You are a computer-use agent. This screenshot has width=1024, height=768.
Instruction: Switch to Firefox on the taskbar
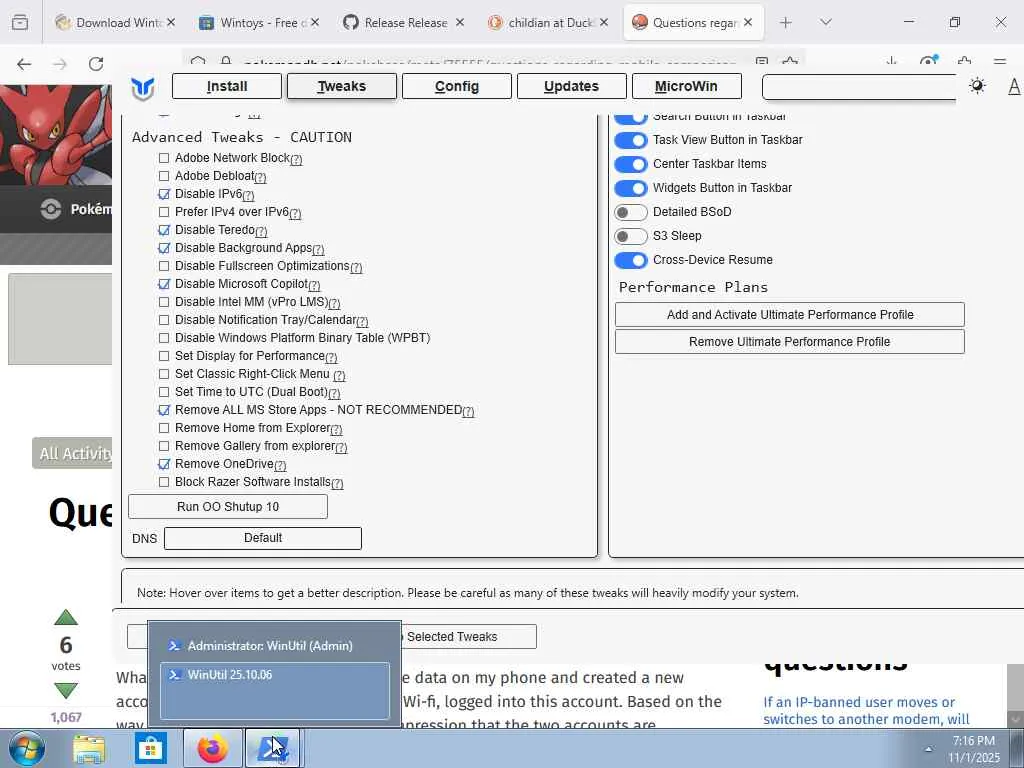212,748
